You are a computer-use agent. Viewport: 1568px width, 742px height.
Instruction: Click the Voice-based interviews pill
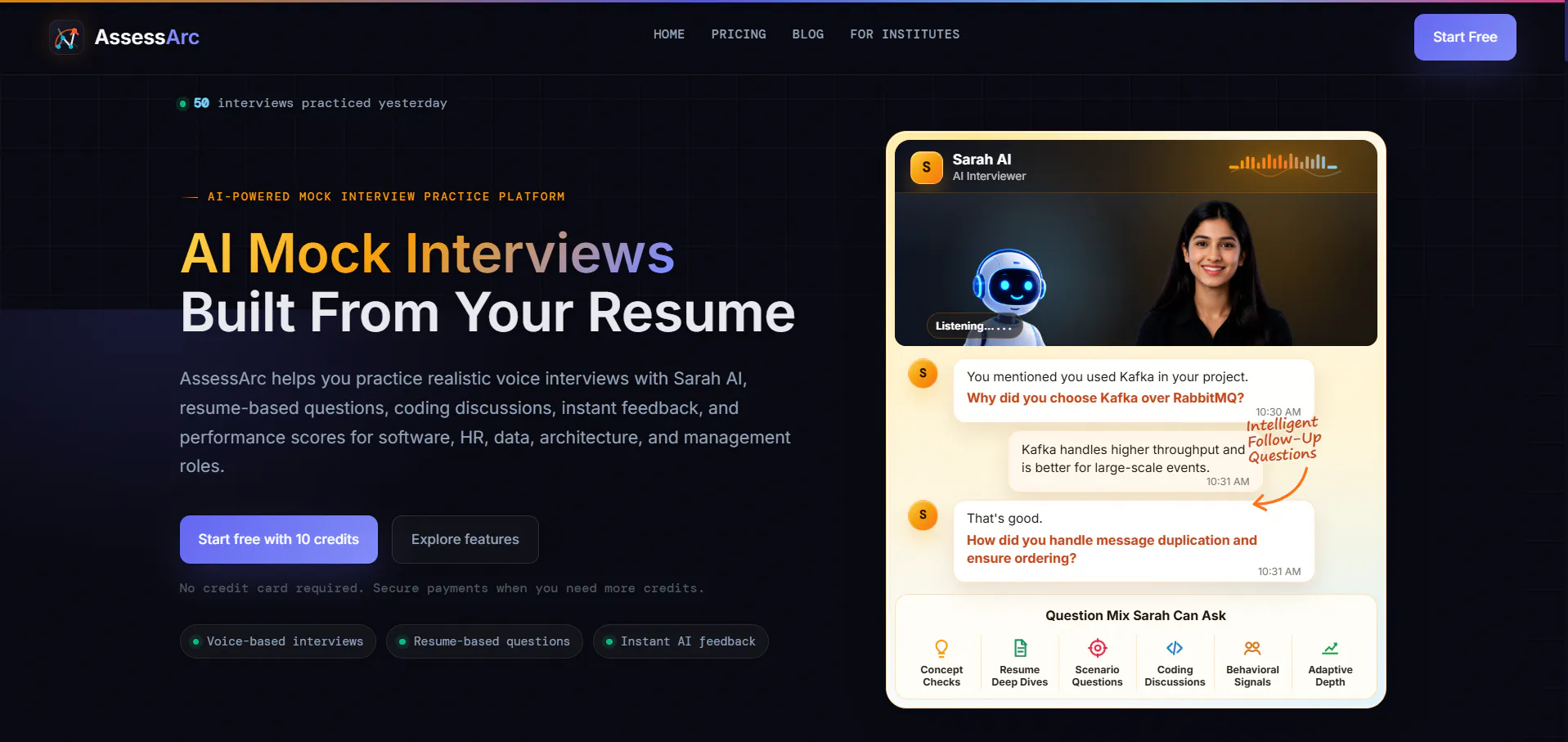point(278,641)
